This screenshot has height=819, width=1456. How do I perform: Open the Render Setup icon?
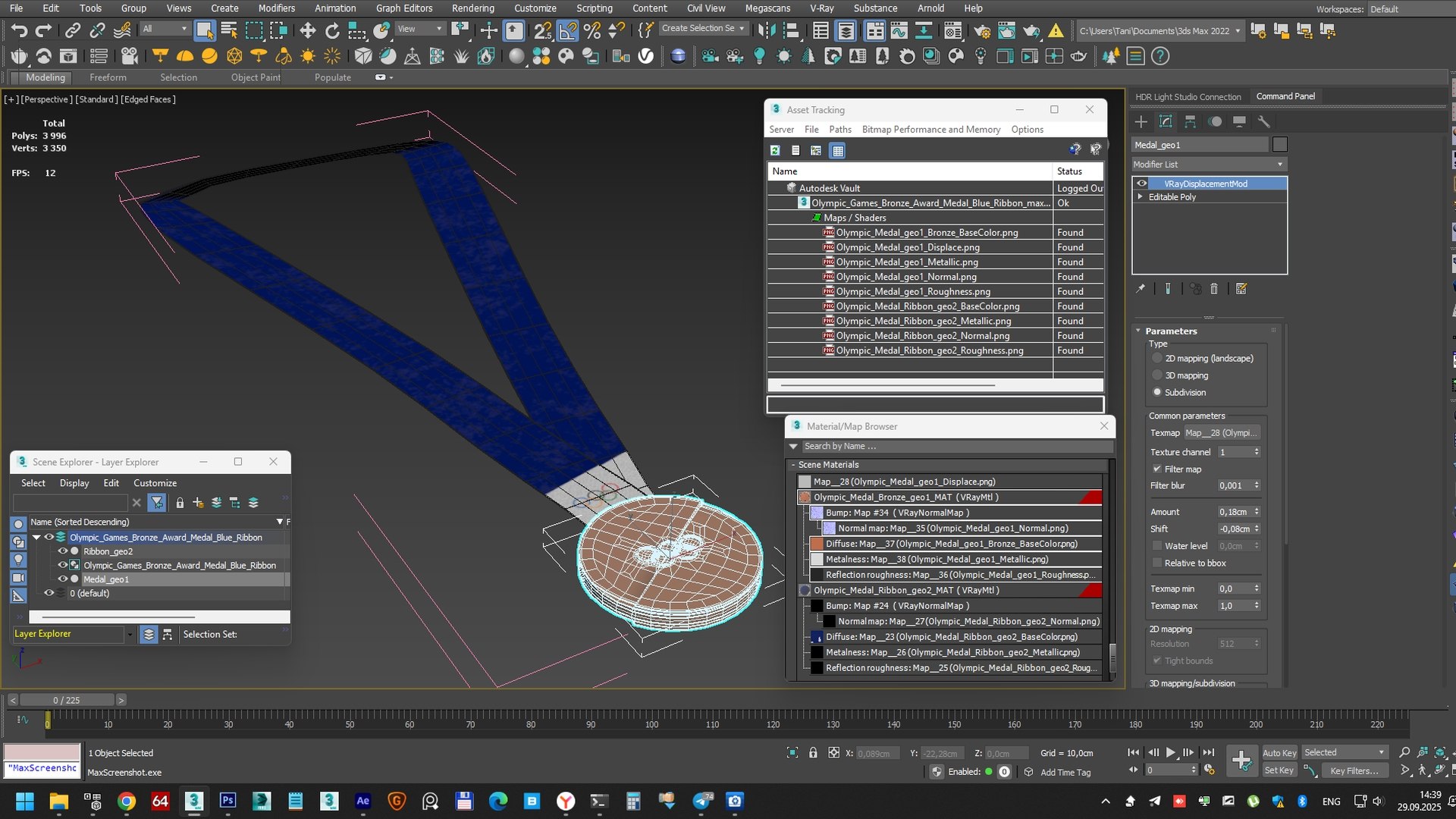(x=982, y=30)
